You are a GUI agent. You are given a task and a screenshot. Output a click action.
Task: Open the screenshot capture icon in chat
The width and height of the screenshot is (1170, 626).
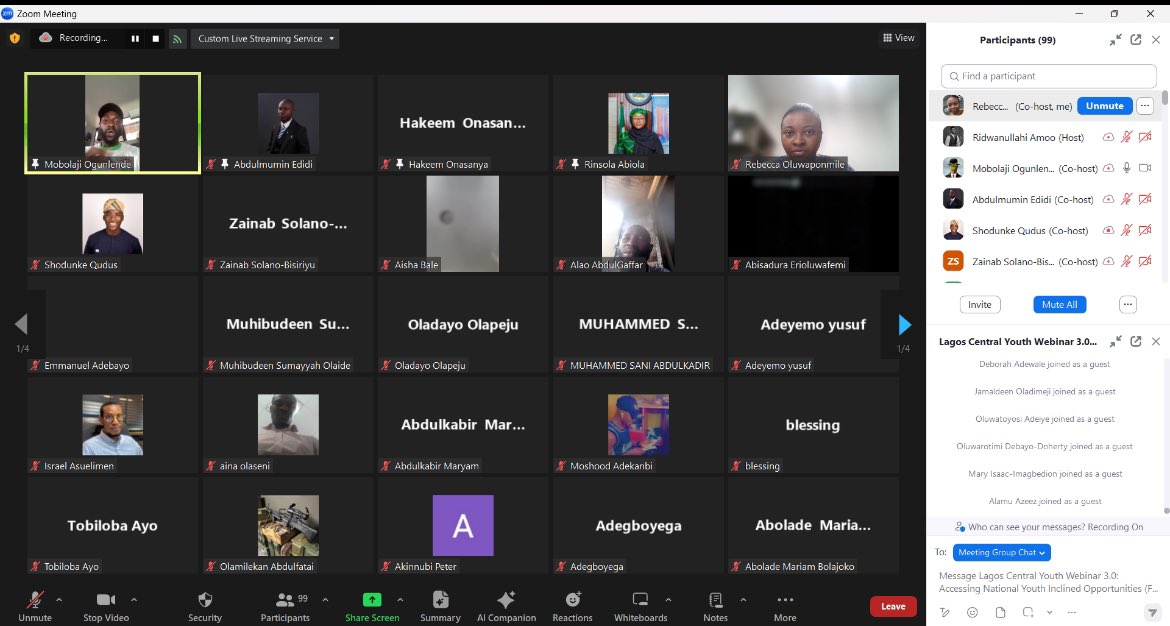[x=1027, y=612]
